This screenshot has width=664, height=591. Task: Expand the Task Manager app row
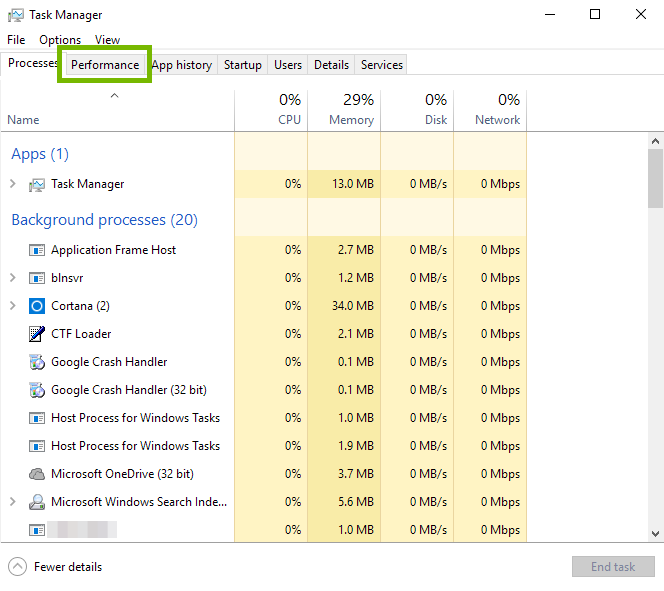(x=13, y=184)
